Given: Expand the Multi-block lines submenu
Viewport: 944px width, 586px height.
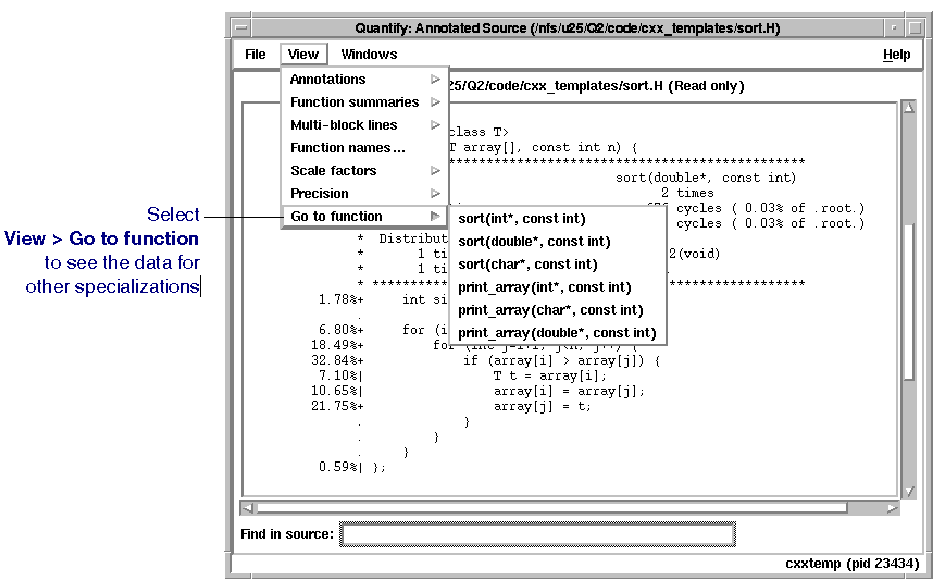Looking at the screenshot, I should coord(365,125).
